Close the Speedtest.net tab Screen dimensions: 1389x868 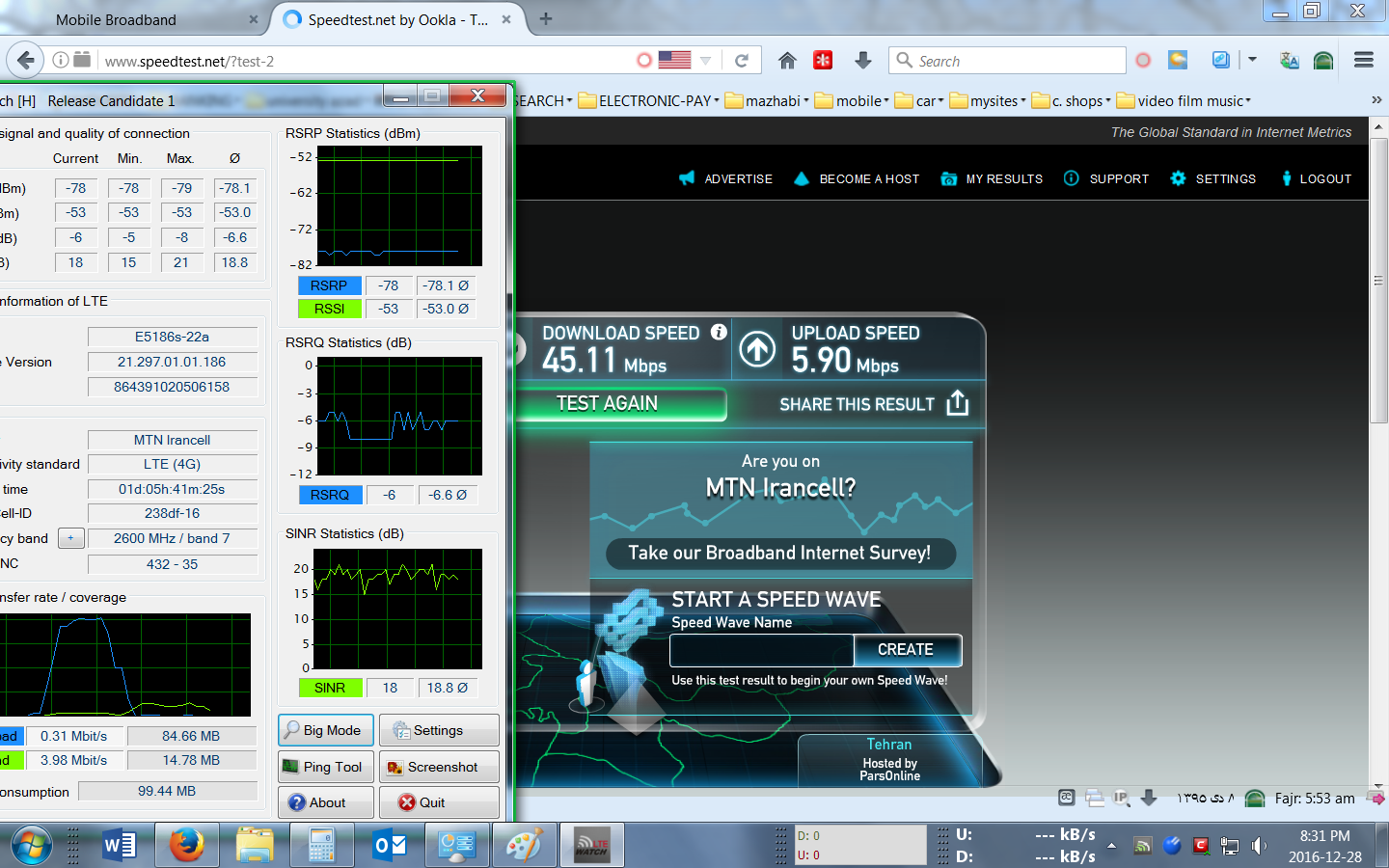[506, 19]
